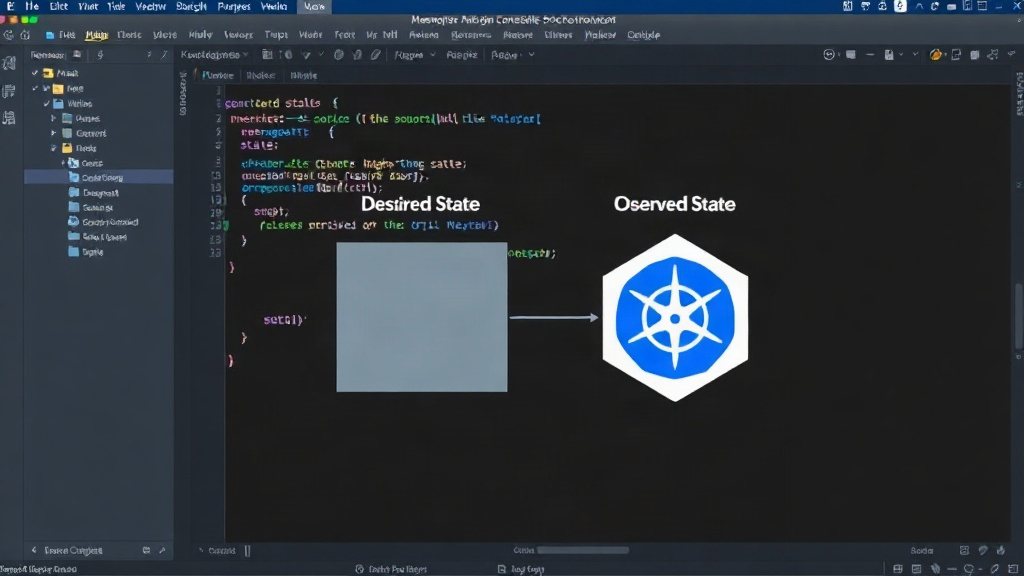Viewport: 1024px width, 576px height.
Task: Click the minus icon in the right toolbar
Action: pos(870,55)
